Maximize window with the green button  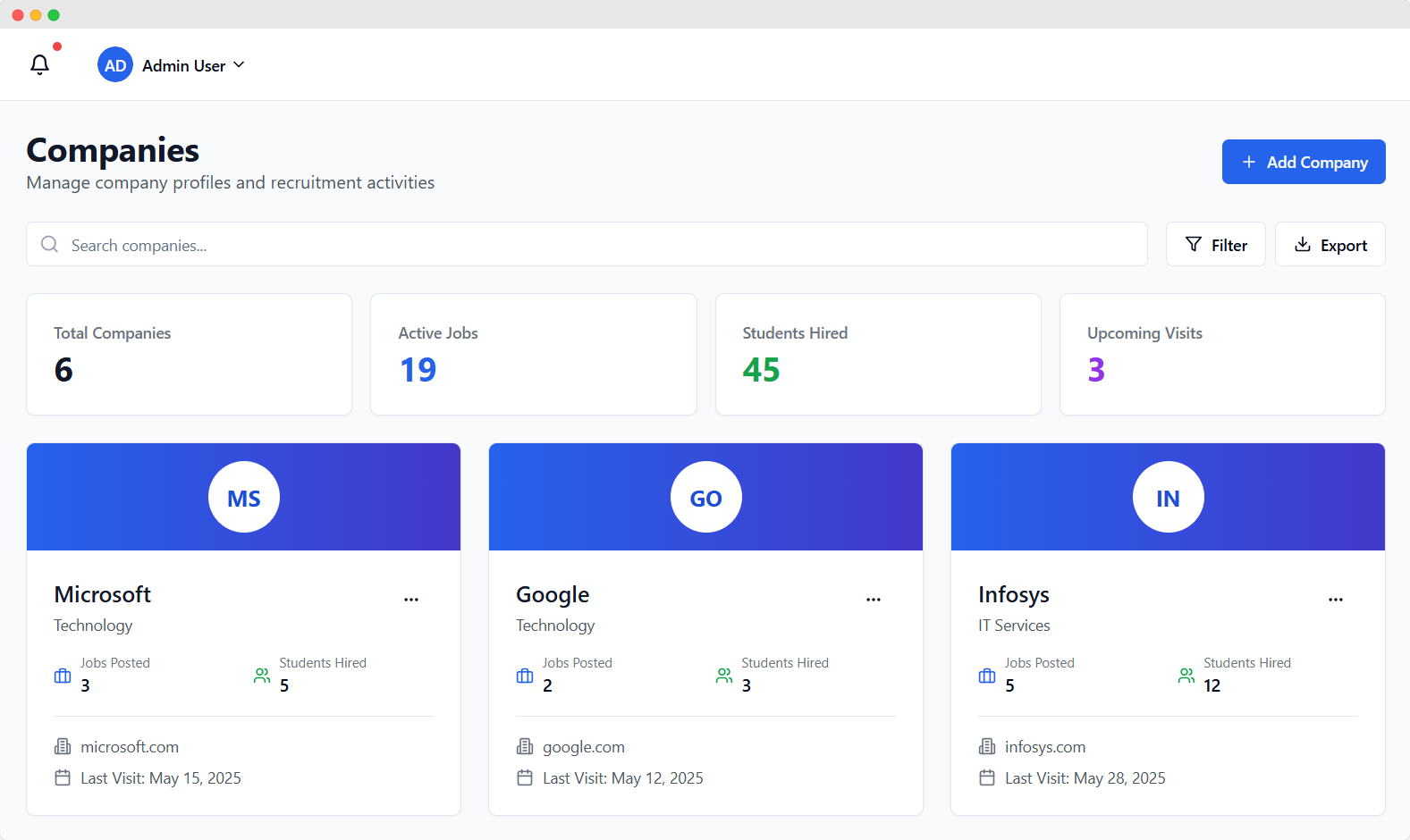click(x=54, y=15)
